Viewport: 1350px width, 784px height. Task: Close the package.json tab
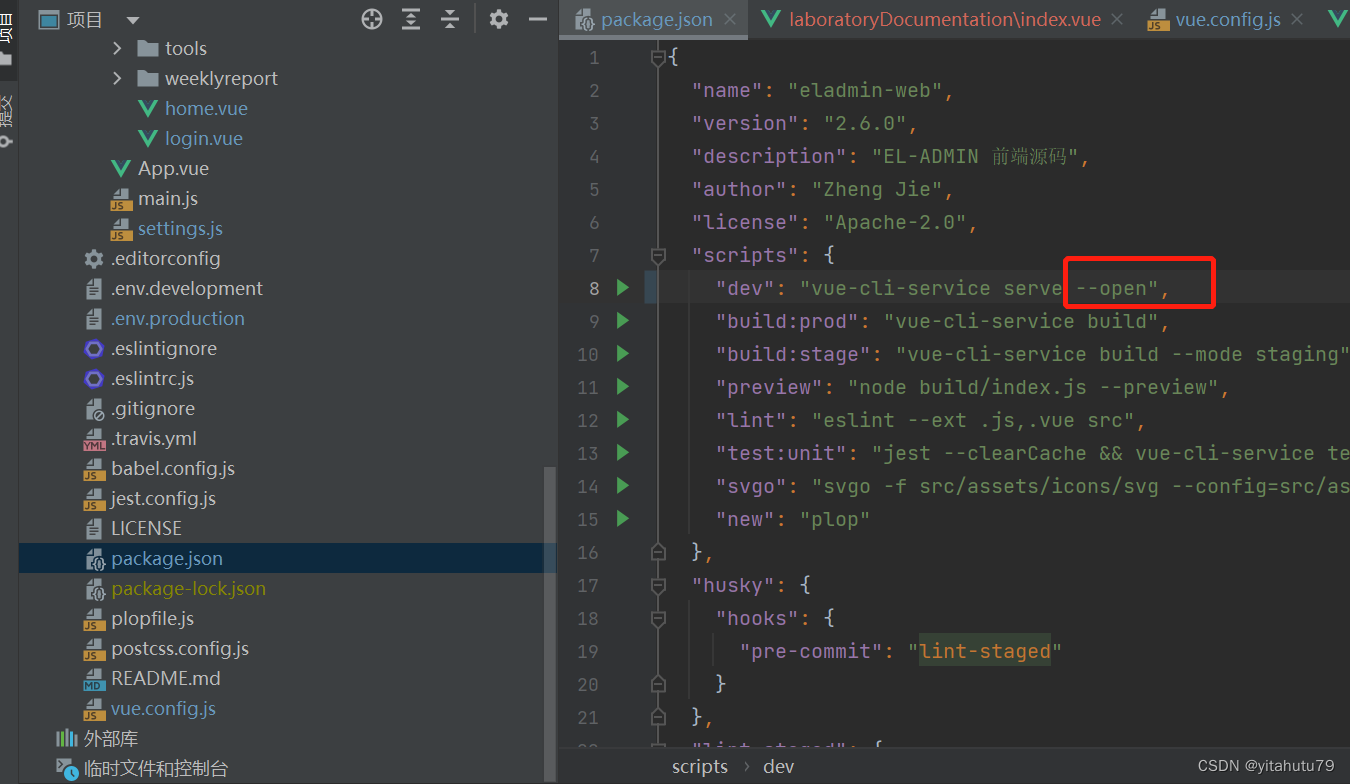pos(730,19)
